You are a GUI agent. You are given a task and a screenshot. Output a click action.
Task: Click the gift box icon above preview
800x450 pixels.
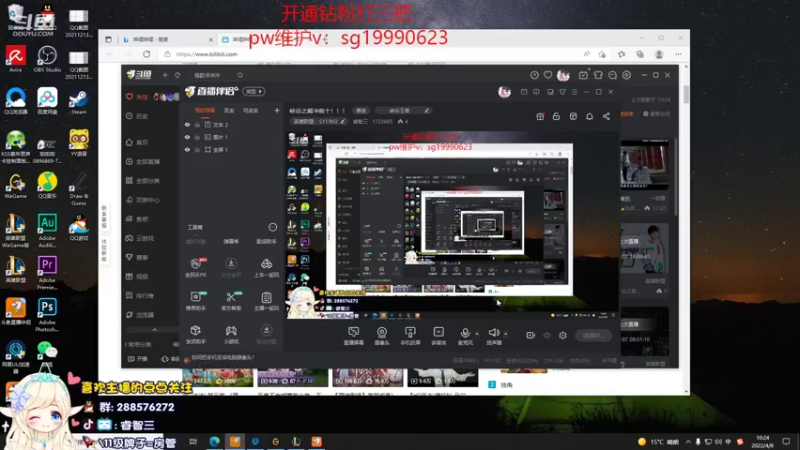(540, 116)
